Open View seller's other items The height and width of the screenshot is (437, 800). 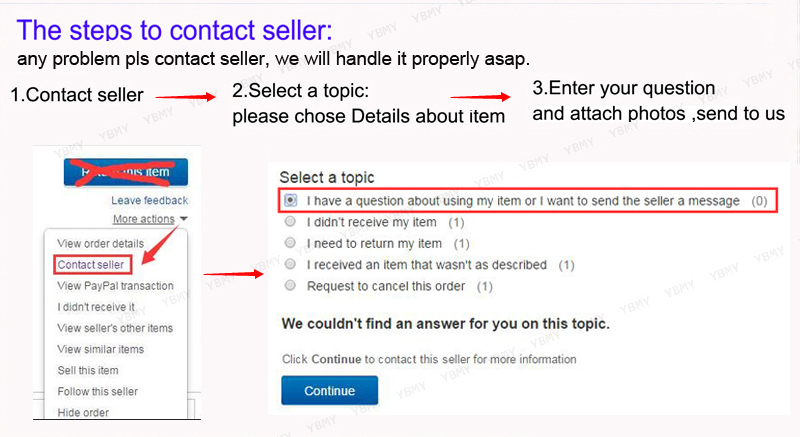pos(115,328)
